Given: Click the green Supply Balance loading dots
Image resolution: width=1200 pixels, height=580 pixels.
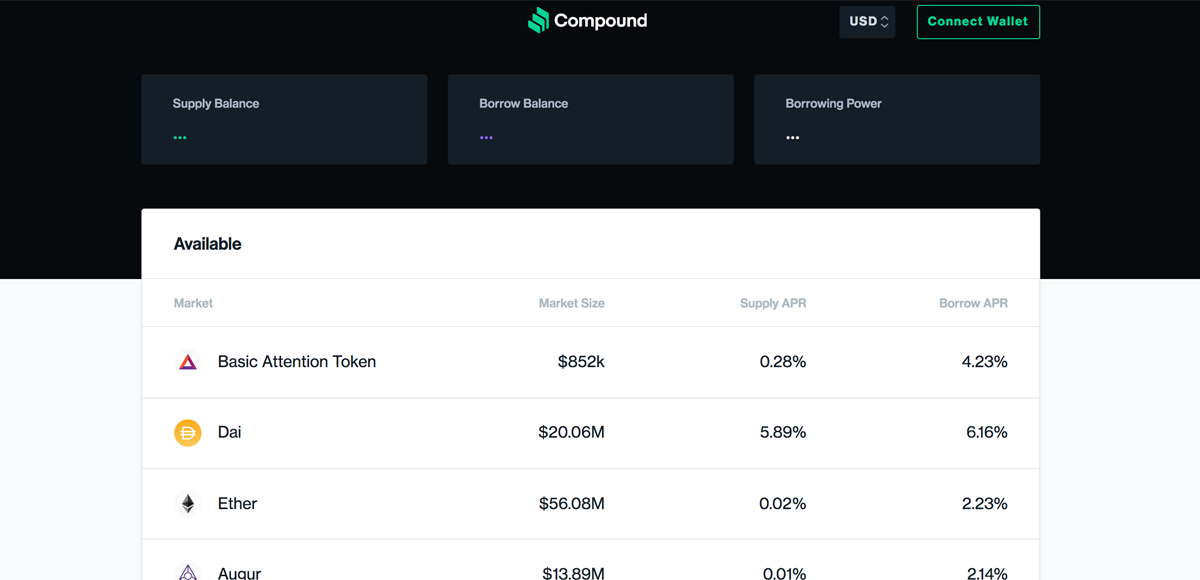Looking at the screenshot, I should [x=180, y=138].
